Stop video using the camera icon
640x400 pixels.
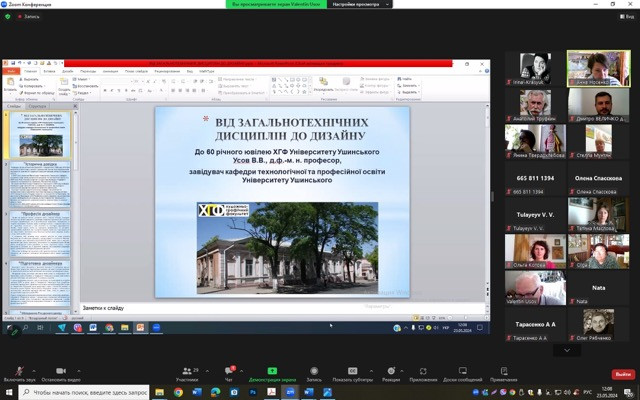tap(59, 371)
